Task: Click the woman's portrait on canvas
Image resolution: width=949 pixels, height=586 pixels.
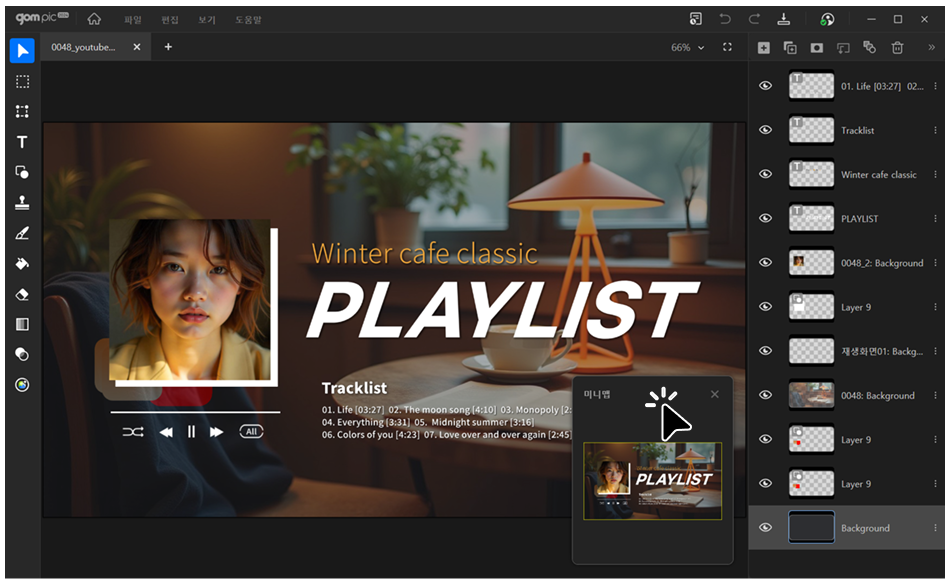Action: (x=190, y=300)
